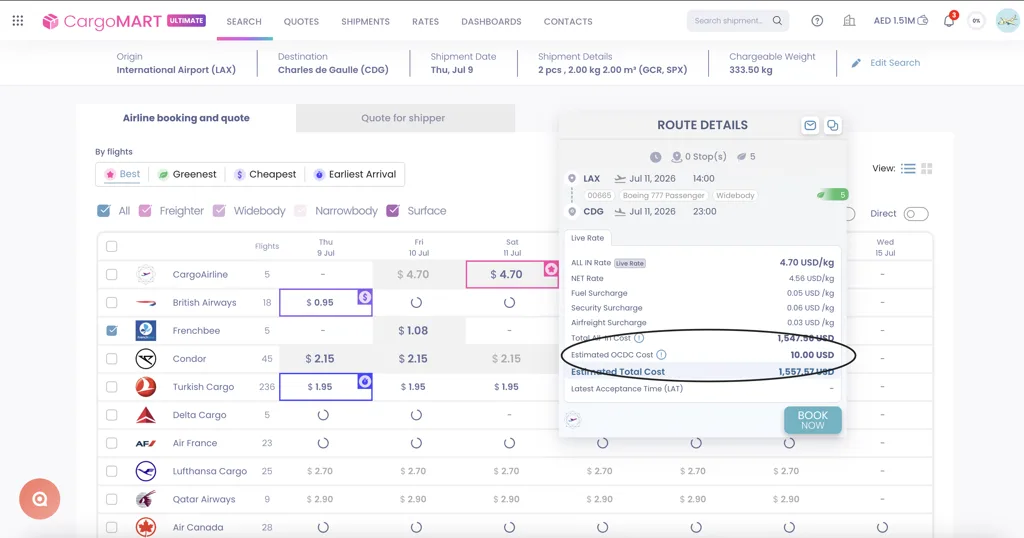Open the apps grid menu

[x=18, y=21]
